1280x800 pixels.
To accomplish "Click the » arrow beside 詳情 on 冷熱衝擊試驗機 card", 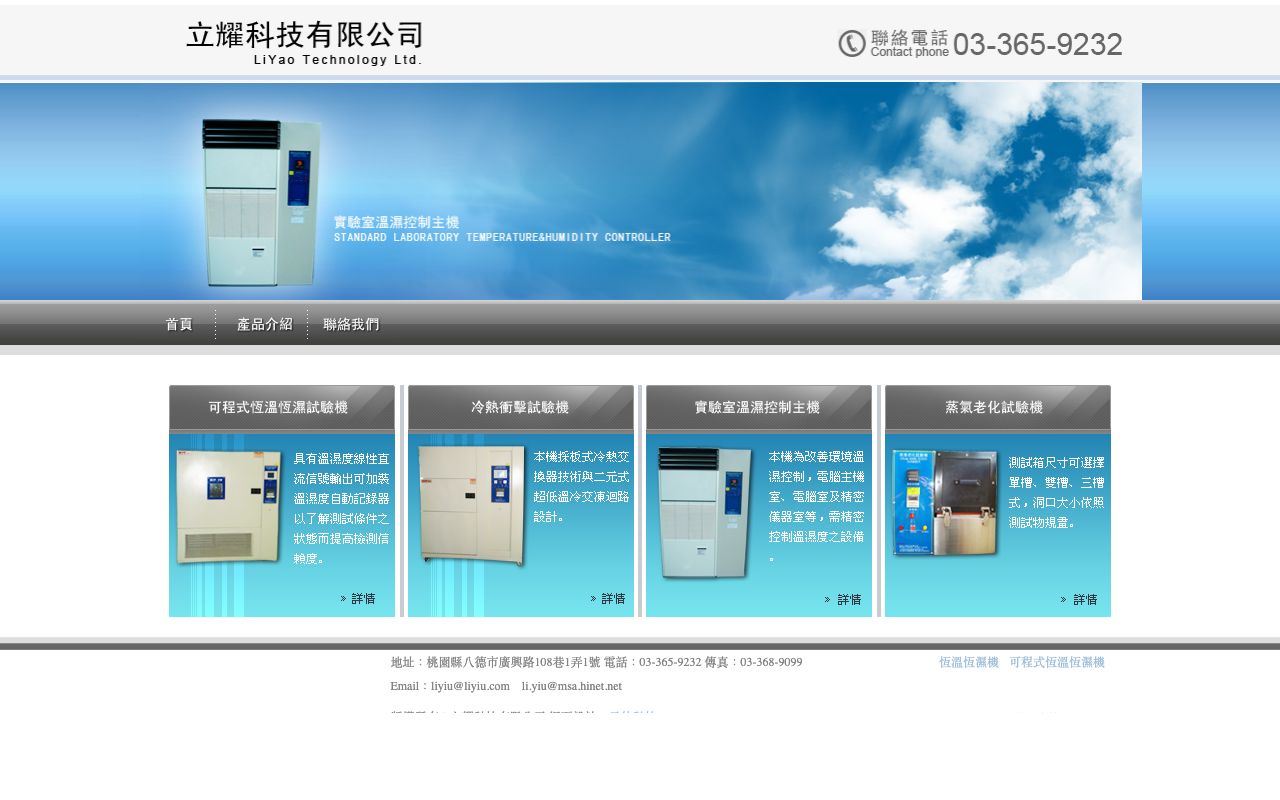I will tap(592, 598).
